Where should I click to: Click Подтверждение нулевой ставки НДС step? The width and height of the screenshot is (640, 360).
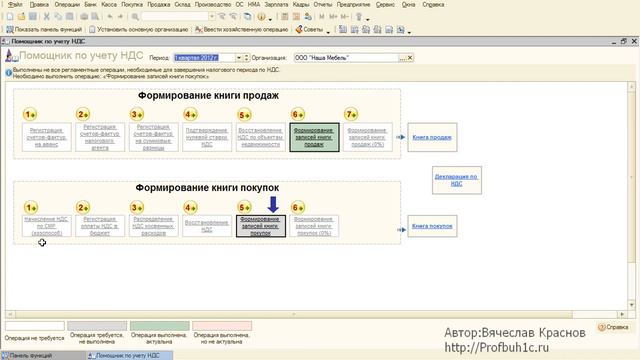(207, 137)
